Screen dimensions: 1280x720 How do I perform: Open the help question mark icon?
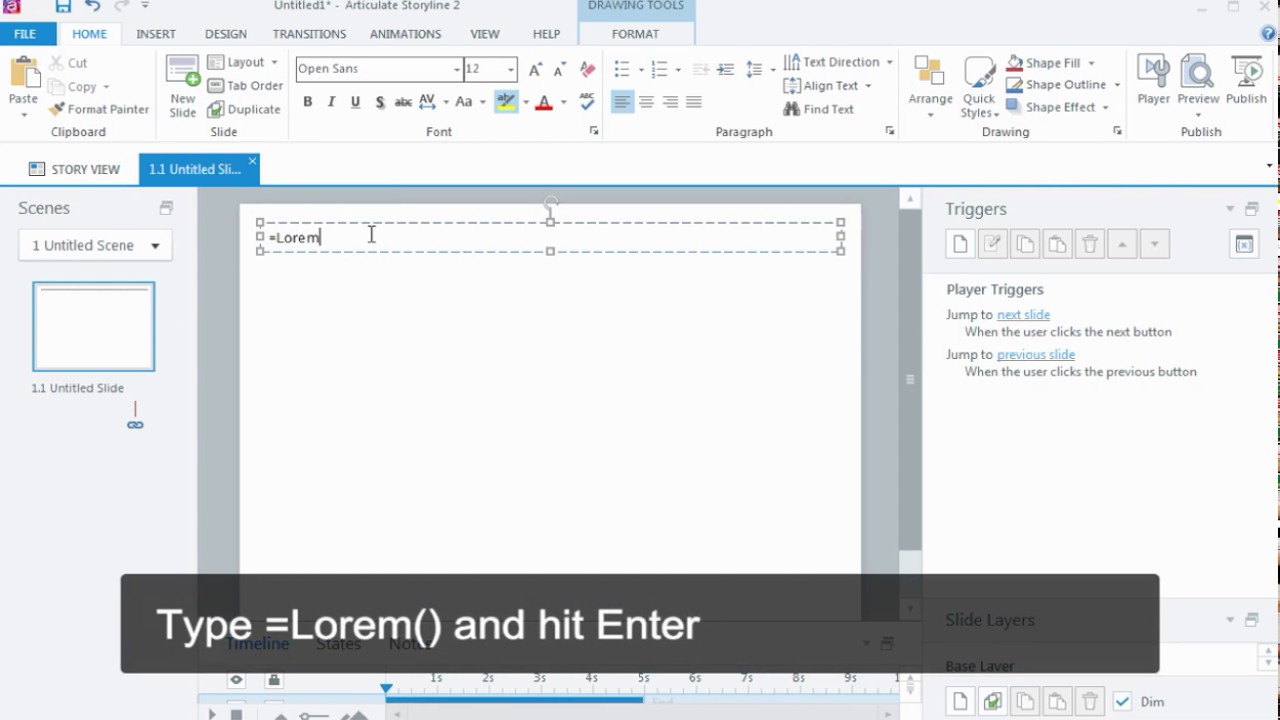[1269, 34]
